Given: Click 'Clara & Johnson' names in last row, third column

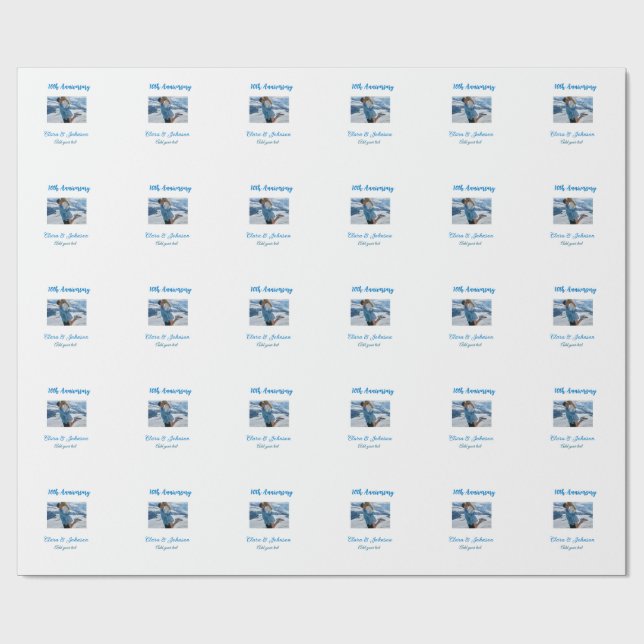Looking at the screenshot, I should point(269,539).
